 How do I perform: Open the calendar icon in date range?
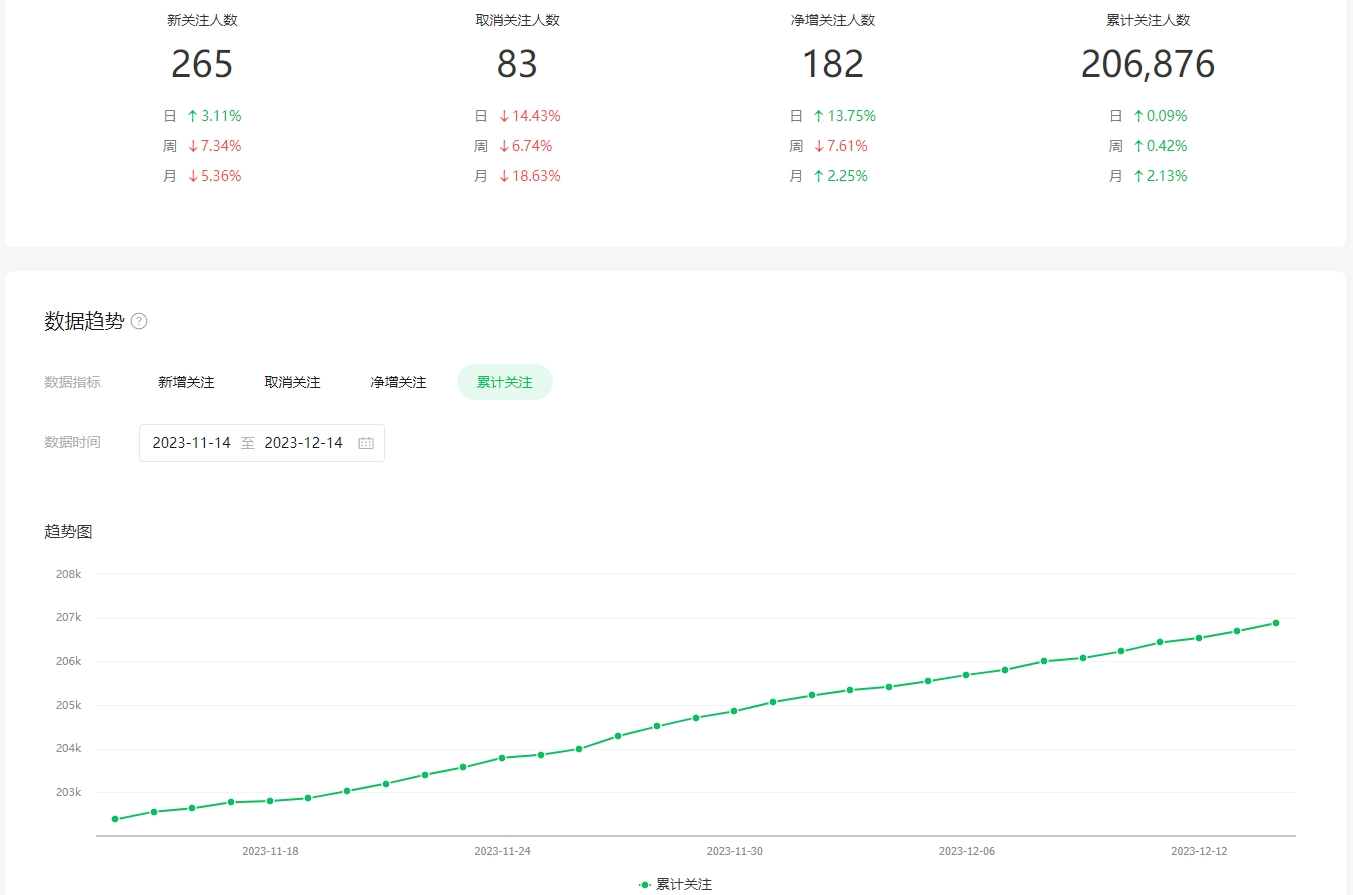point(366,443)
